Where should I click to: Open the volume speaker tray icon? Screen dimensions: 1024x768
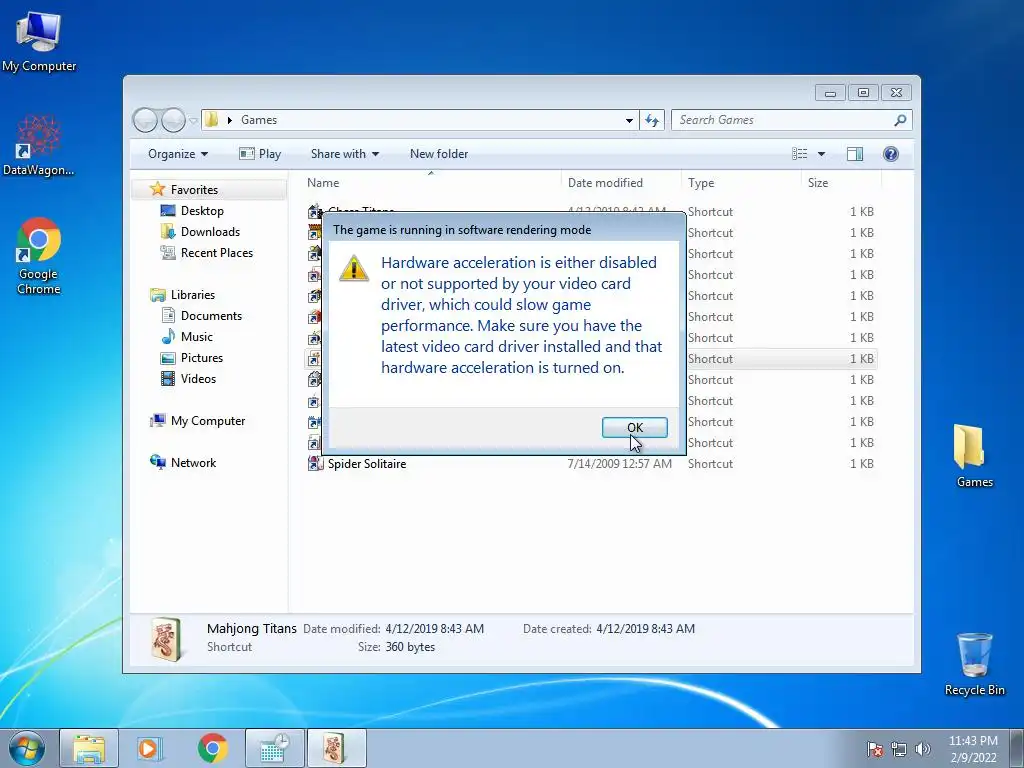click(923, 749)
